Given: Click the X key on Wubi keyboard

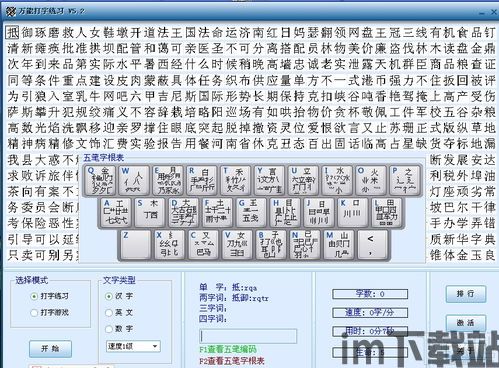Looking at the screenshot, I should 169,245.
